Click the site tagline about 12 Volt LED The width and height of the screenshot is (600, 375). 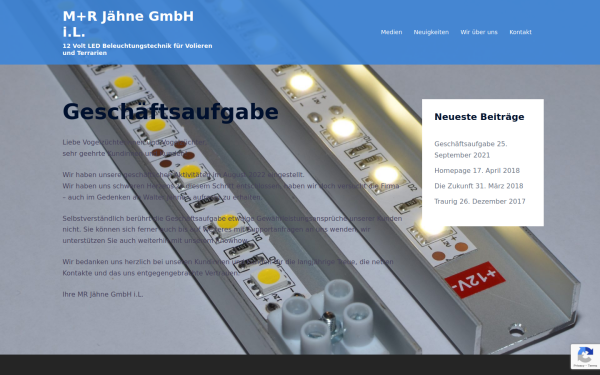tap(137, 49)
